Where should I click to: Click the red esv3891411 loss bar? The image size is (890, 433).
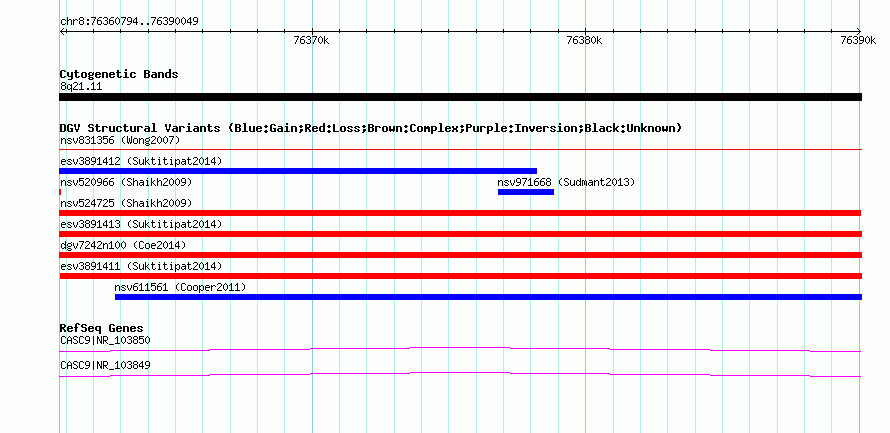coord(460,276)
